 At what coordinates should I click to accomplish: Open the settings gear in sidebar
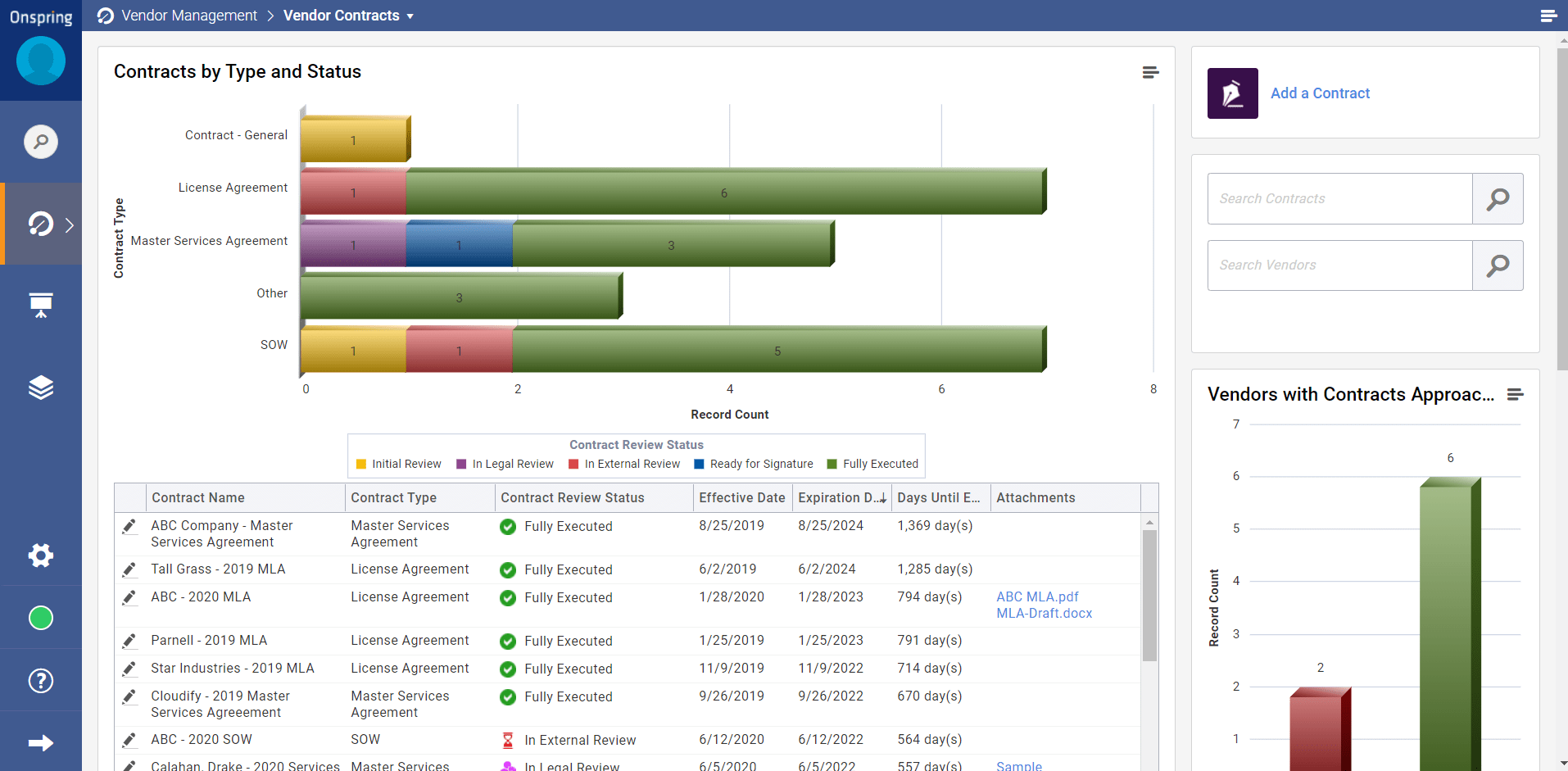(x=41, y=556)
